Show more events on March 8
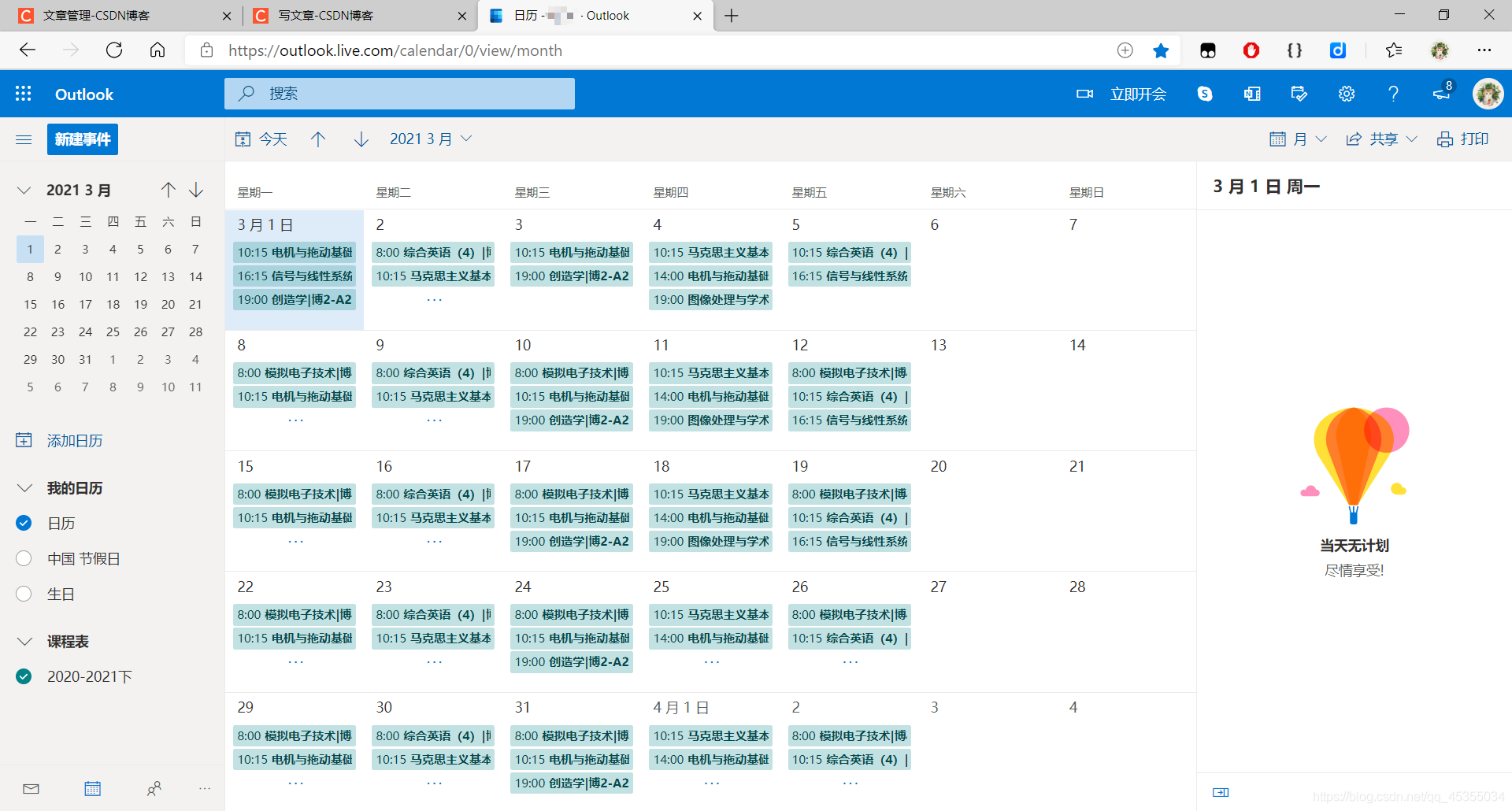 point(295,420)
